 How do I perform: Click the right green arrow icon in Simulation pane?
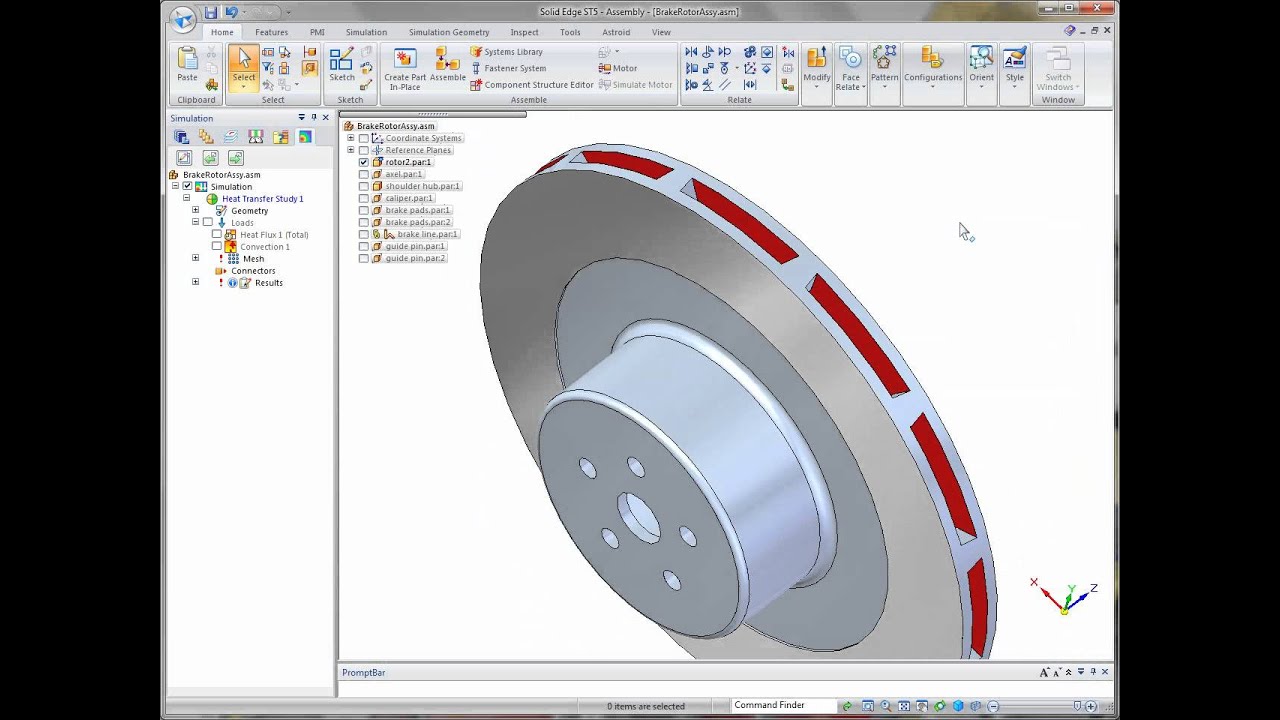[x=236, y=158]
